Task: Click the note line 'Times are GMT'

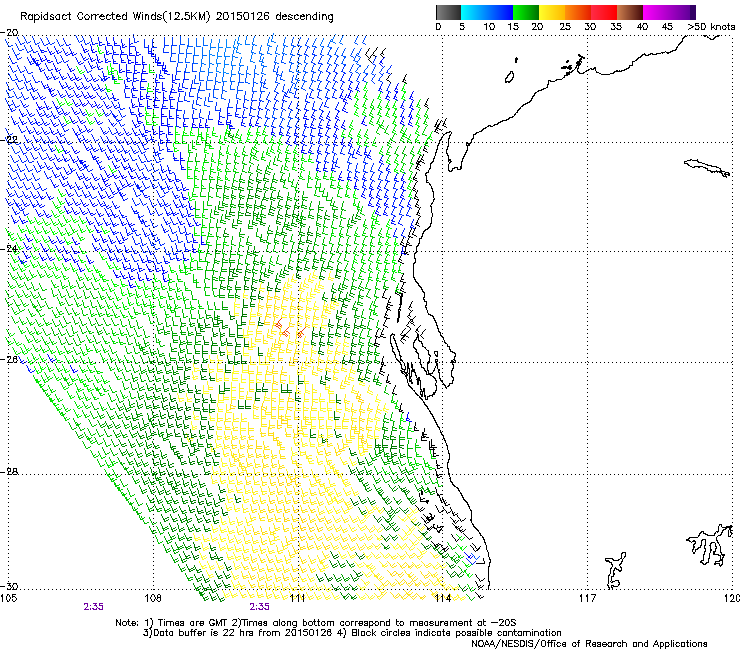Action: 194,623
